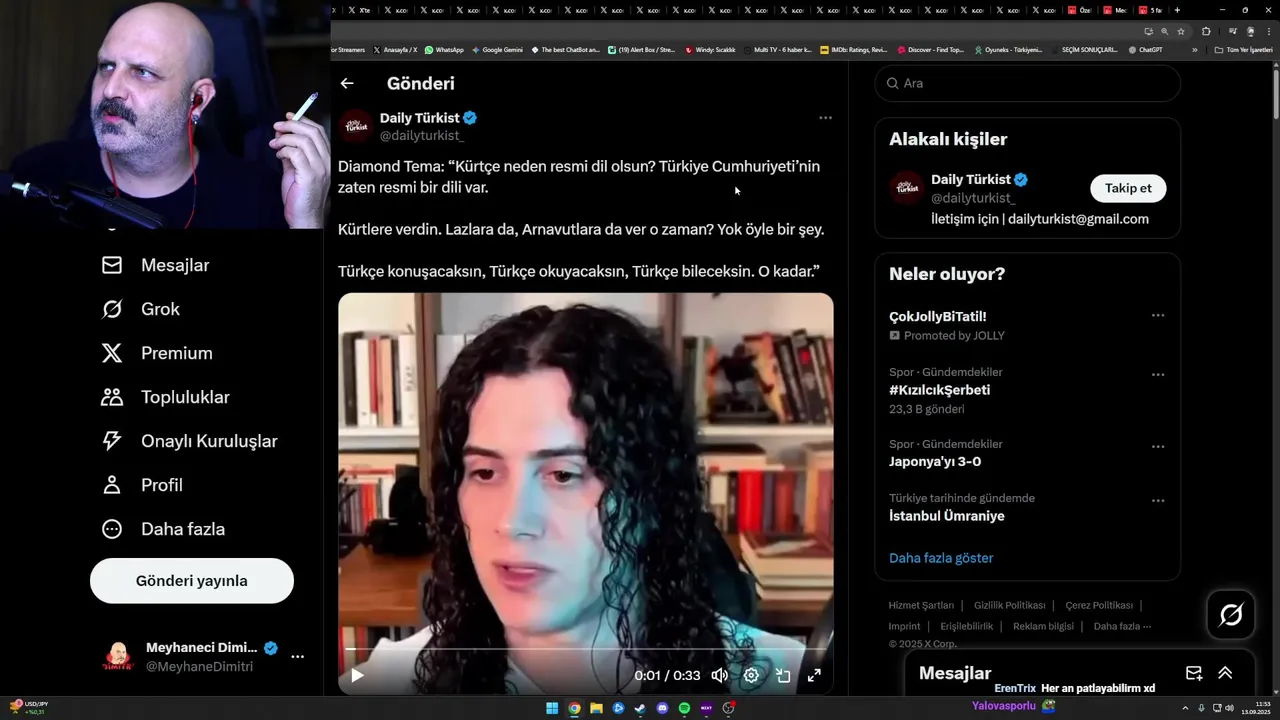The image size is (1280, 720).
Task: Open Chrome from the taskbar
Action: pos(574,708)
